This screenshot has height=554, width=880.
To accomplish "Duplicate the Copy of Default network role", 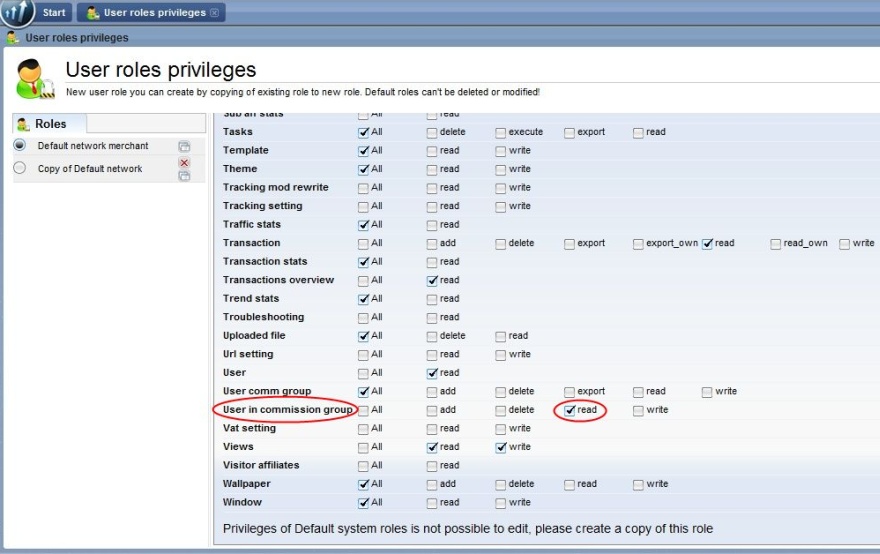I will point(184,176).
